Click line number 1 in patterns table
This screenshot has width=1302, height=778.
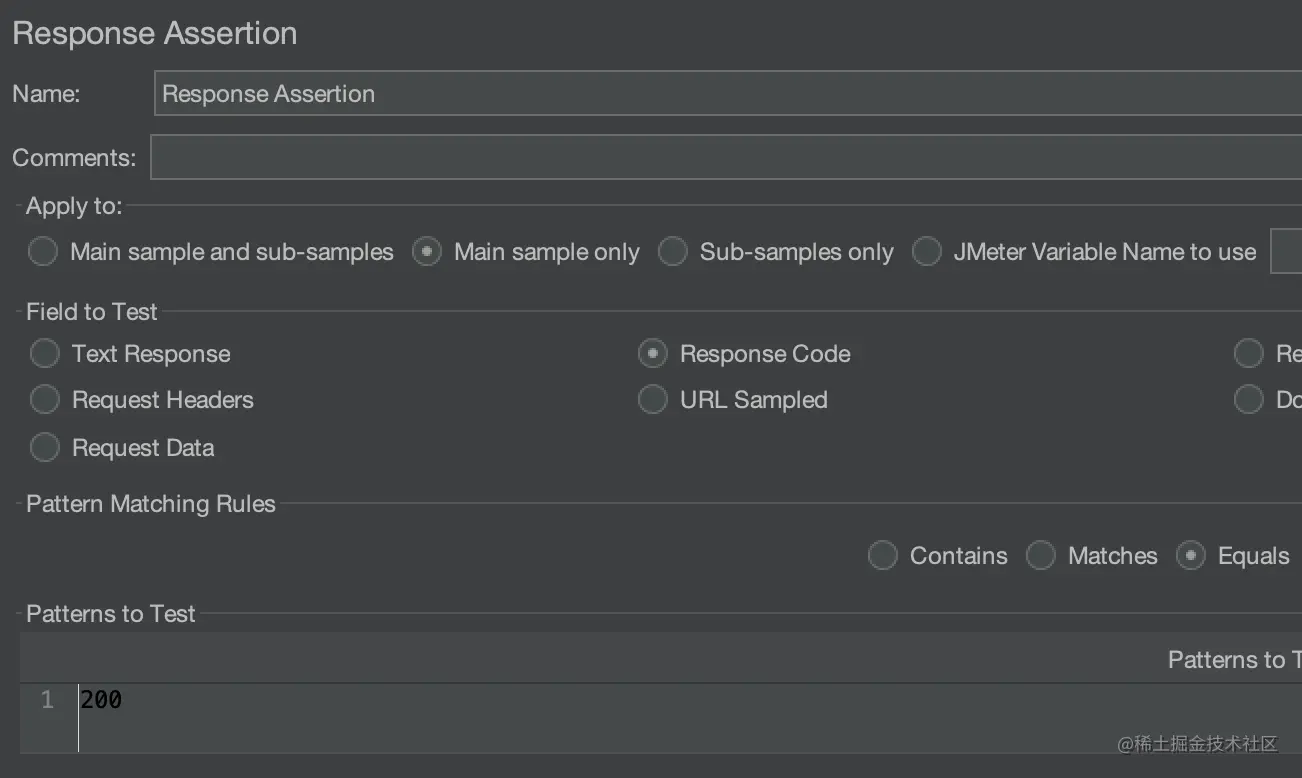(47, 701)
